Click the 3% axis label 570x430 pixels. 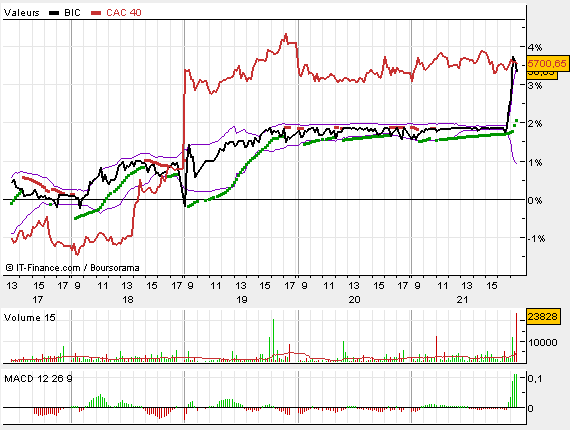535,86
